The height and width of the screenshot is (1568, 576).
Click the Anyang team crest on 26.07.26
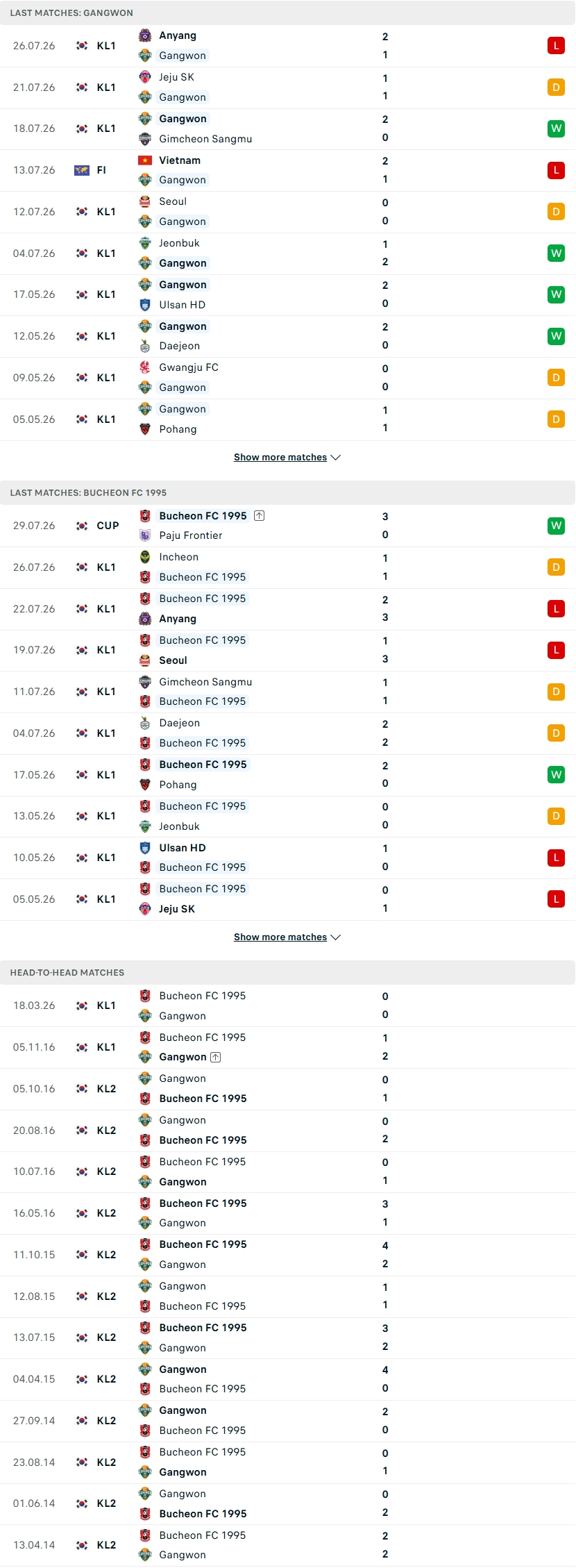pos(145,36)
